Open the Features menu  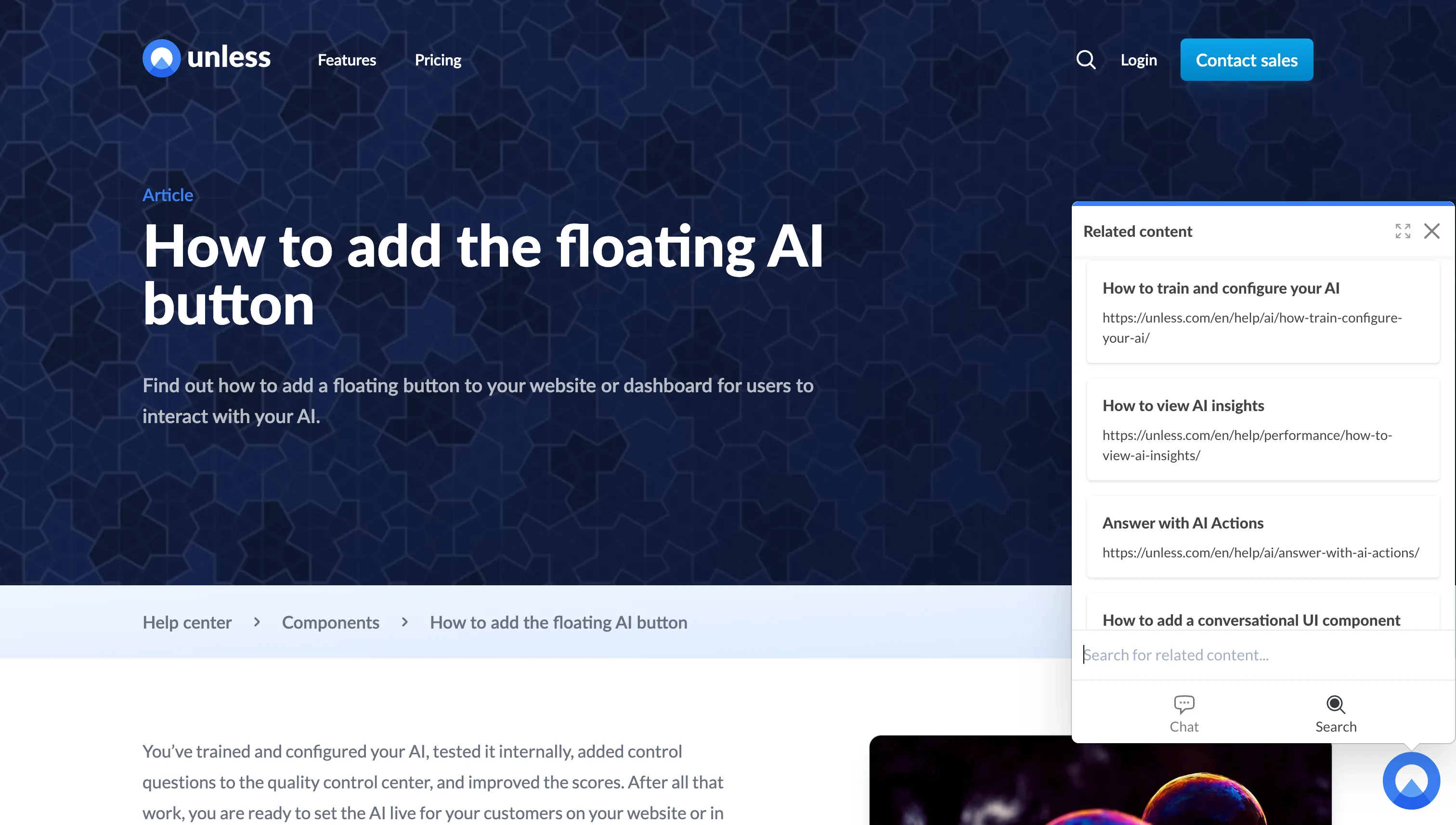346,60
